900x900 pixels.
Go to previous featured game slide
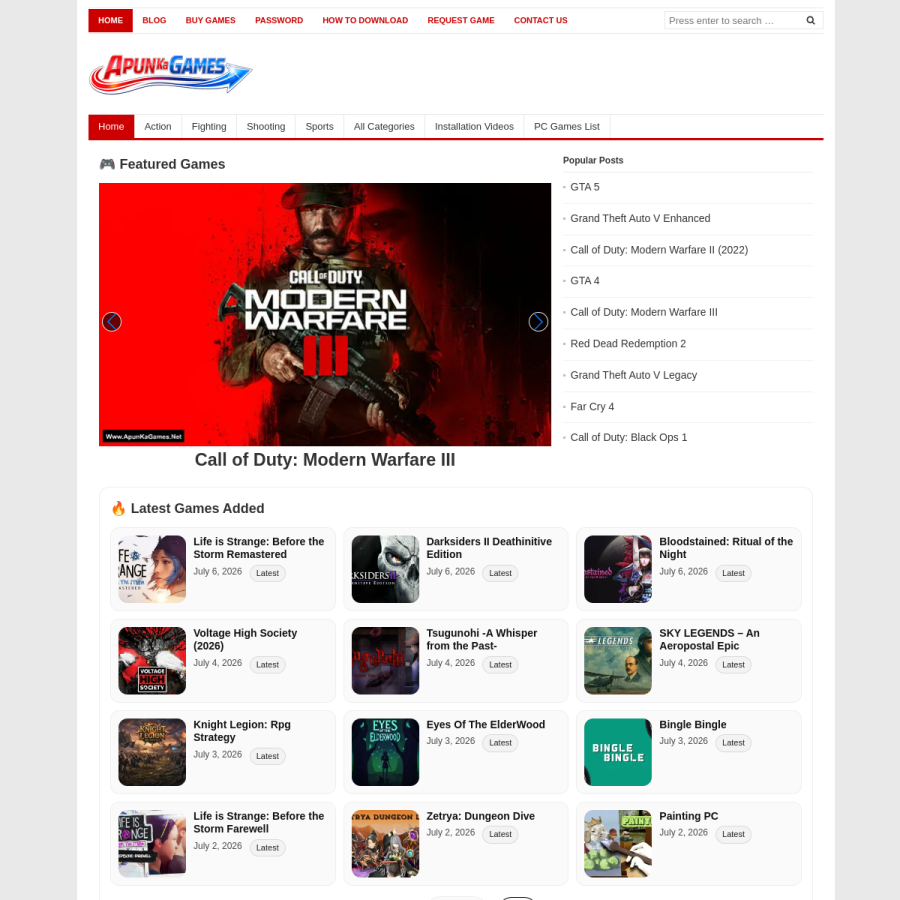click(111, 322)
